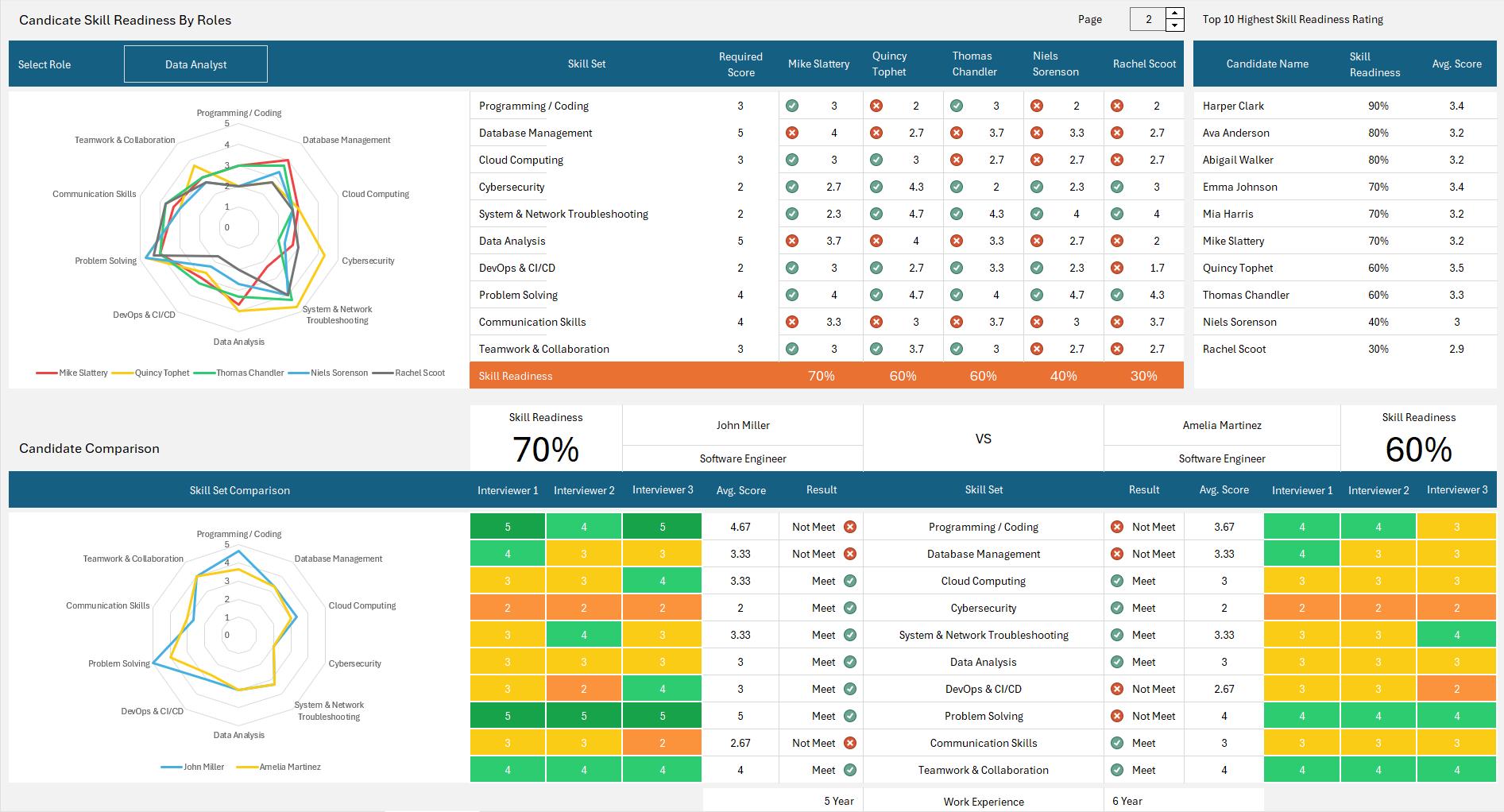Select Harper Clark in the top 10 list
The height and width of the screenshot is (812, 1504).
click(x=1233, y=106)
